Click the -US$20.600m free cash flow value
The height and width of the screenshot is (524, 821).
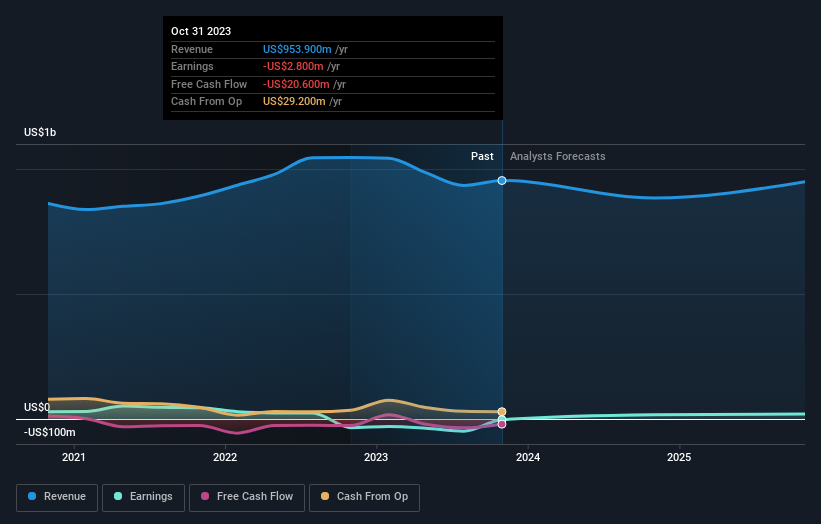tap(296, 84)
